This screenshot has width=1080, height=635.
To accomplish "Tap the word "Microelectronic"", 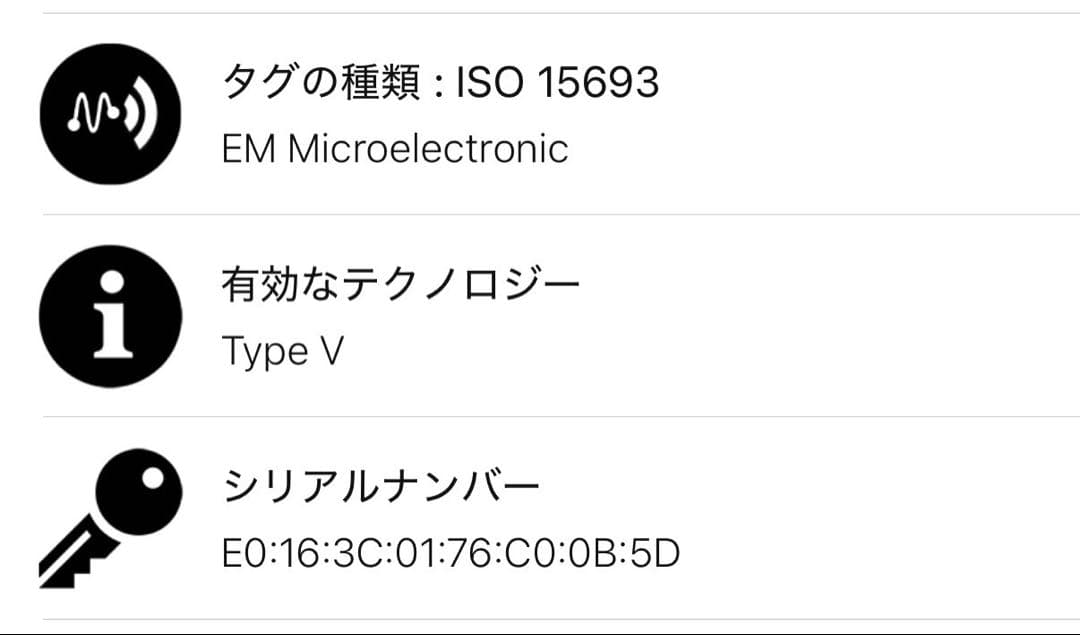I will pyautogui.click(x=428, y=150).
